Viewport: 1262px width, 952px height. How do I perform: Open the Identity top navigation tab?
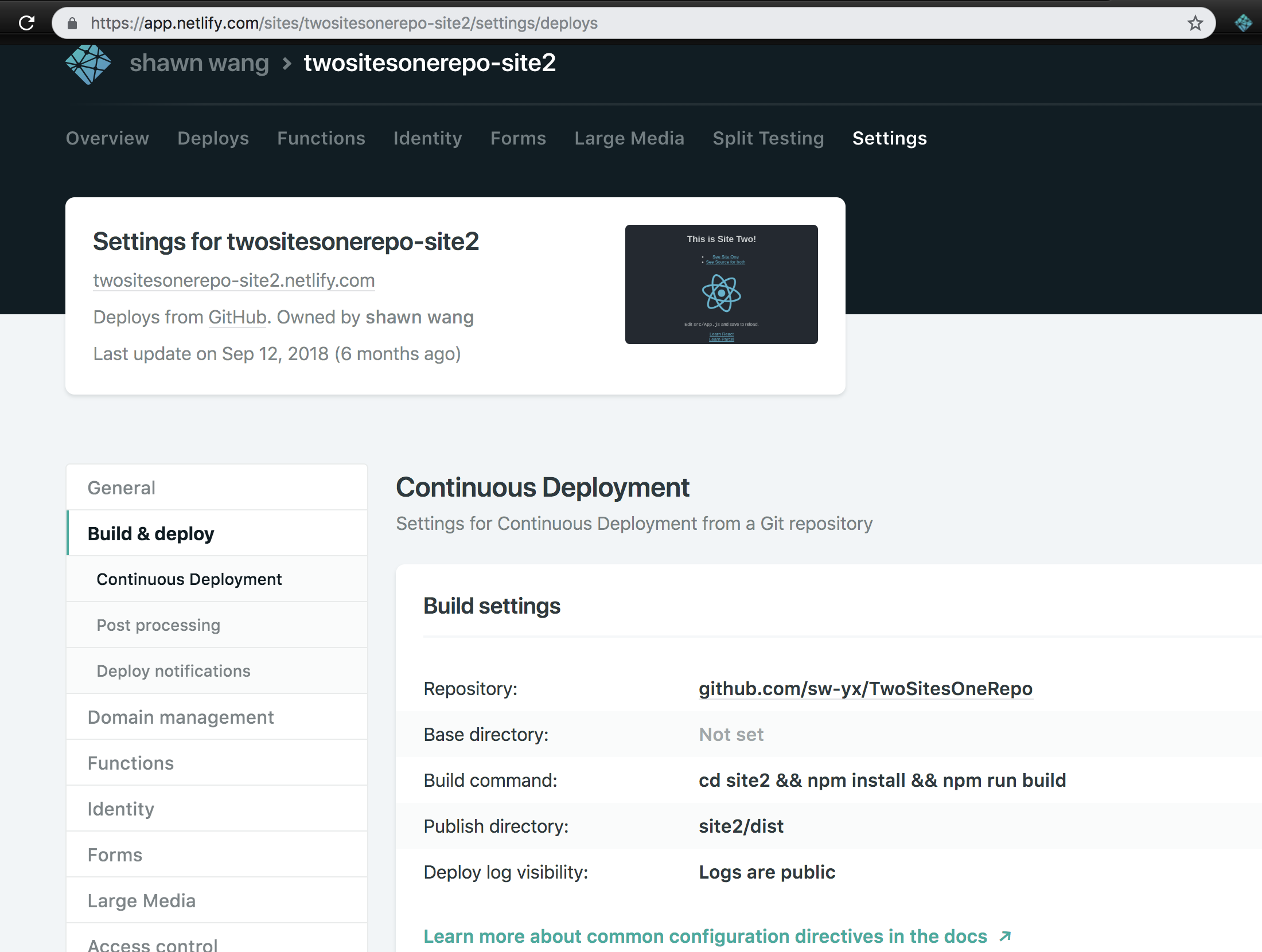coord(428,138)
